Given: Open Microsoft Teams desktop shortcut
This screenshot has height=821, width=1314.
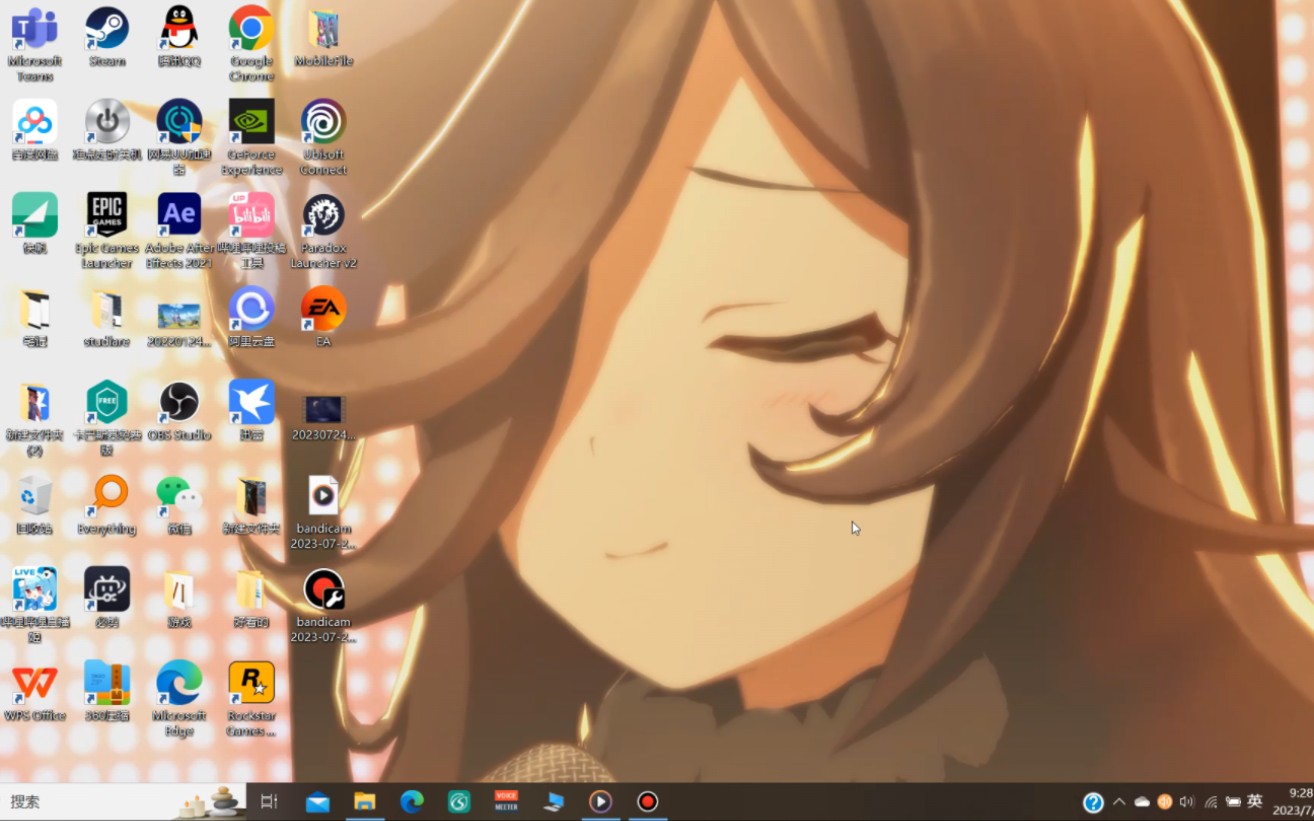Looking at the screenshot, I should tap(35, 43).
